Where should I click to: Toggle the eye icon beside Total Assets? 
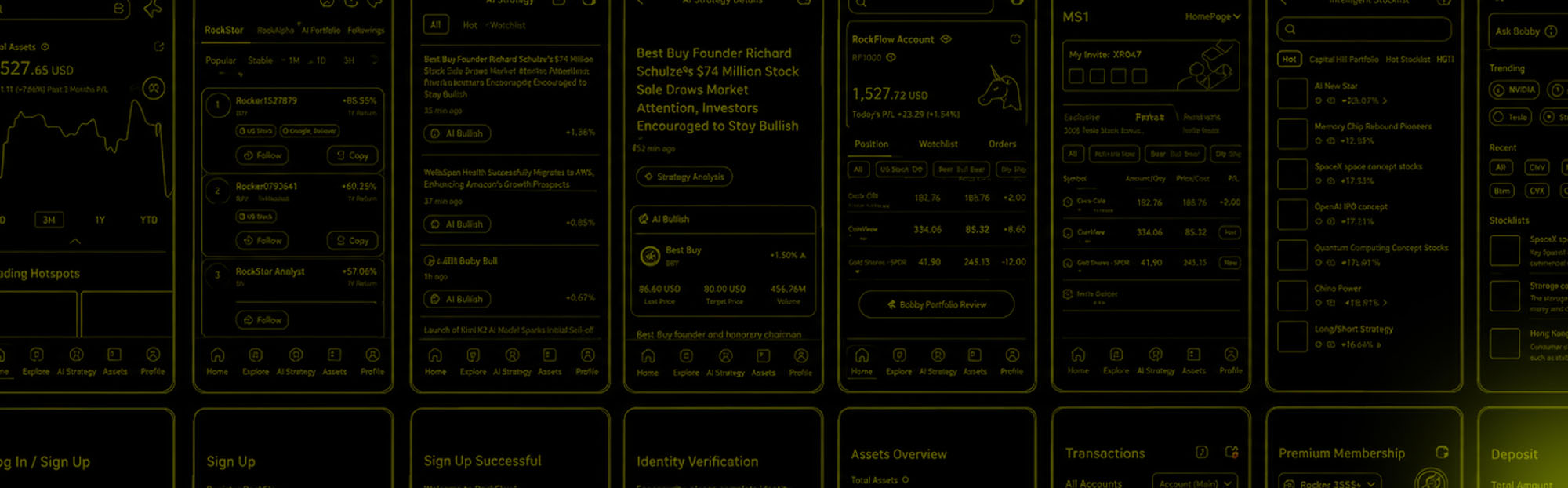[x=45, y=47]
